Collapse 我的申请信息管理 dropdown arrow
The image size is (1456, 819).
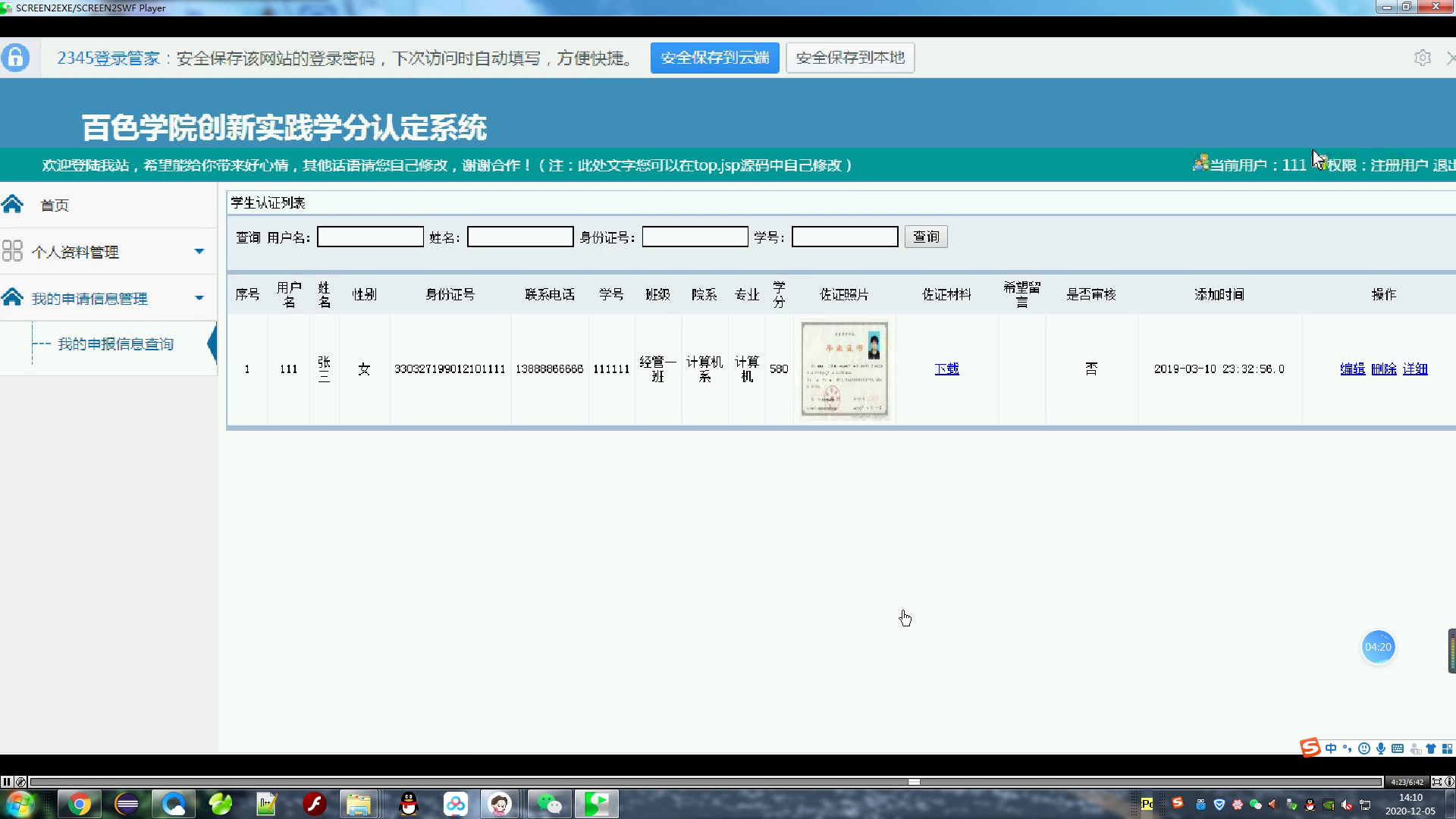pyautogui.click(x=199, y=298)
